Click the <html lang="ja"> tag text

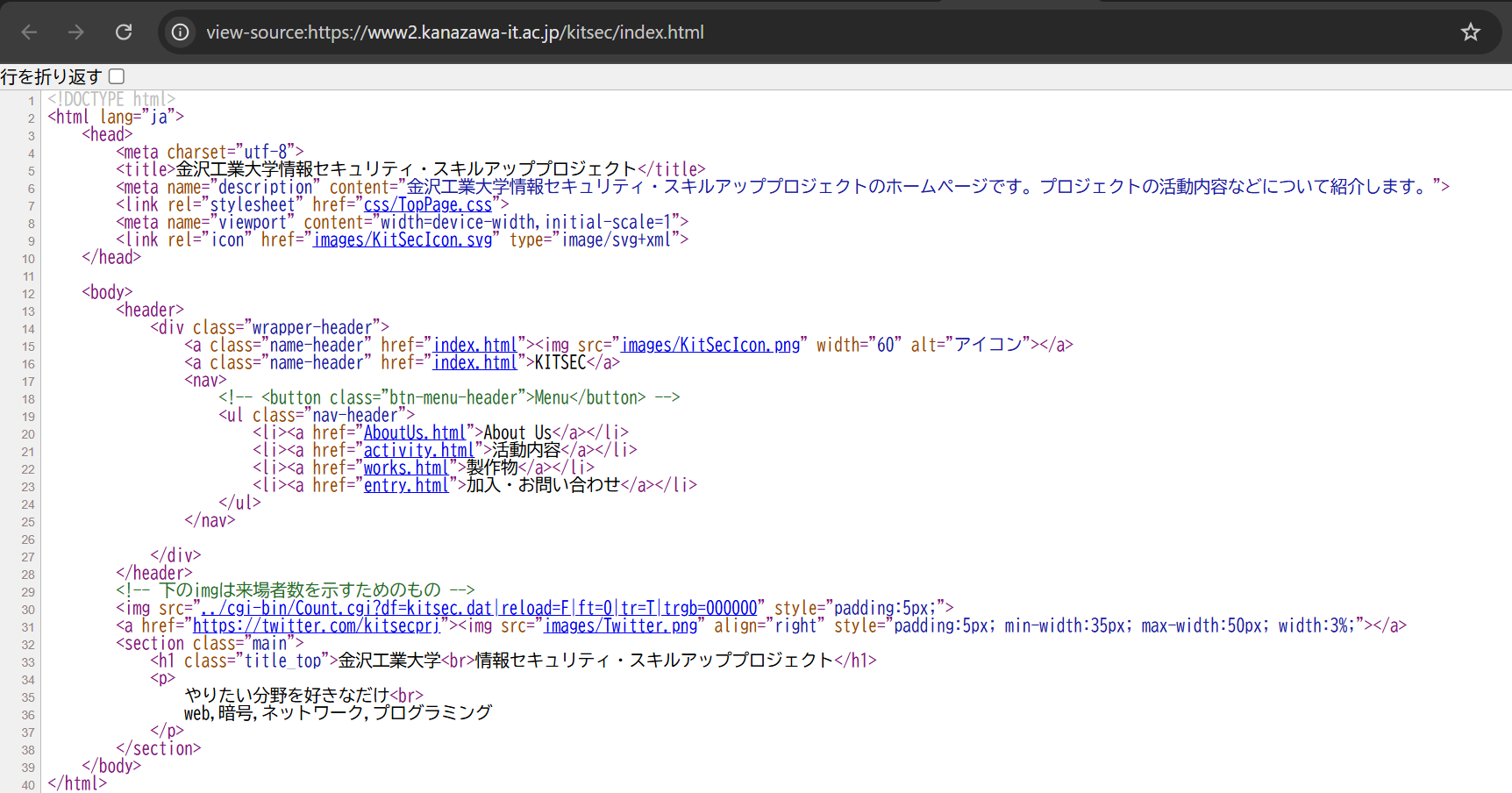[x=116, y=117]
